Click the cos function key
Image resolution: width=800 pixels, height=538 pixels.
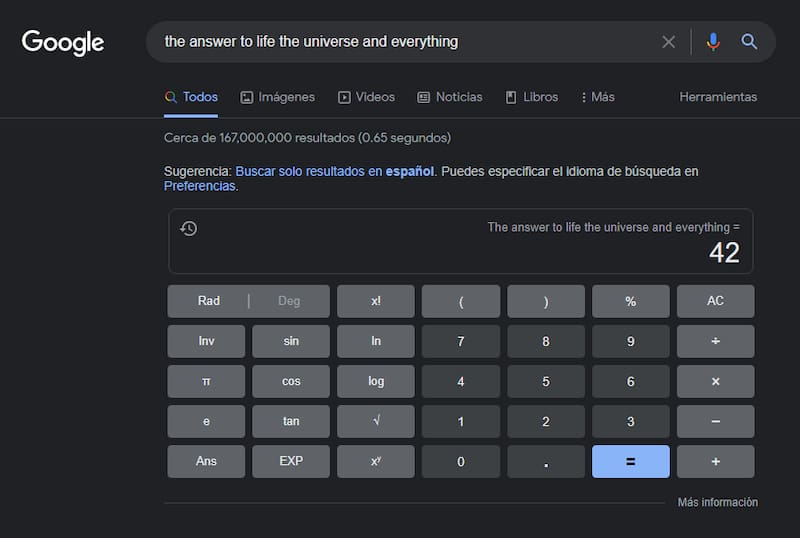[291, 381]
